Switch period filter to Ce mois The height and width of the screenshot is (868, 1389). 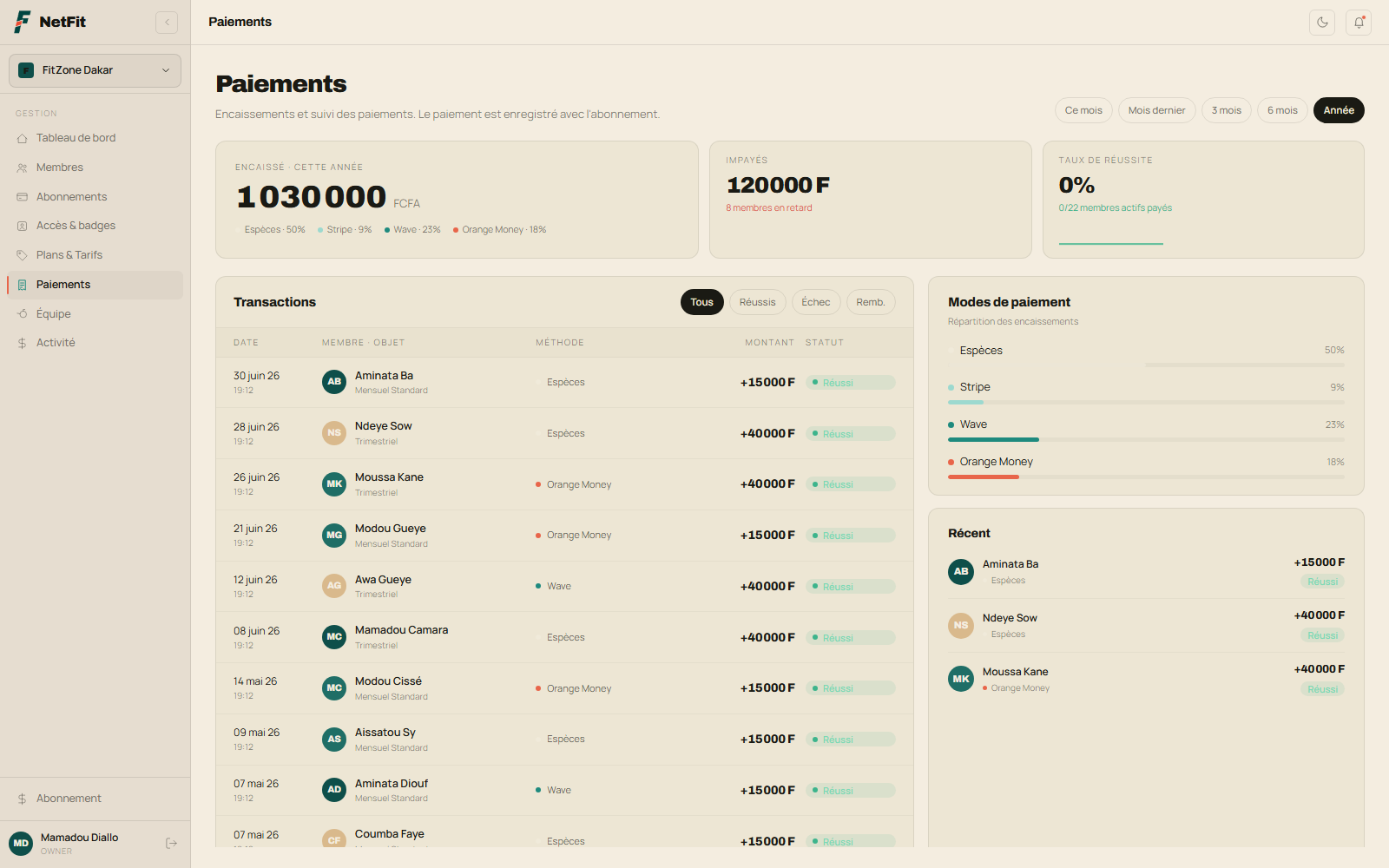tap(1083, 110)
